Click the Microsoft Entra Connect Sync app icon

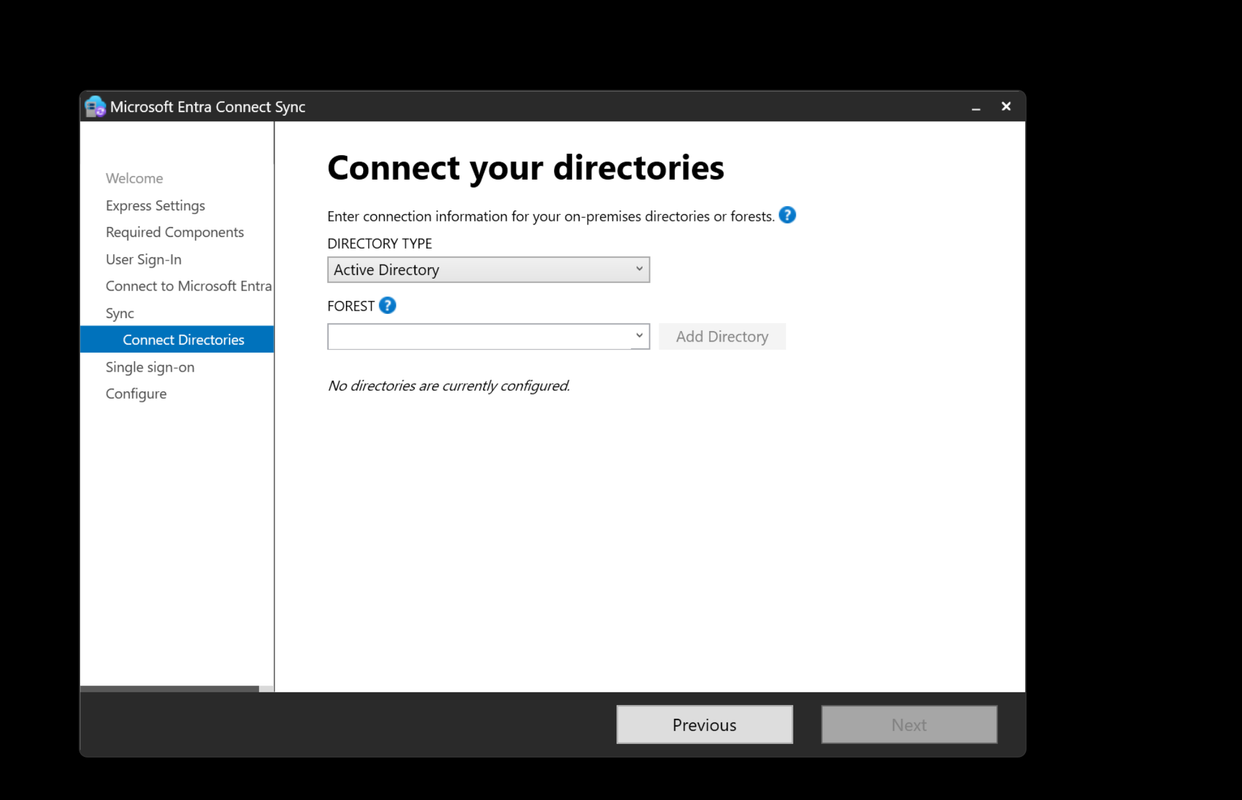pyautogui.click(x=95, y=106)
